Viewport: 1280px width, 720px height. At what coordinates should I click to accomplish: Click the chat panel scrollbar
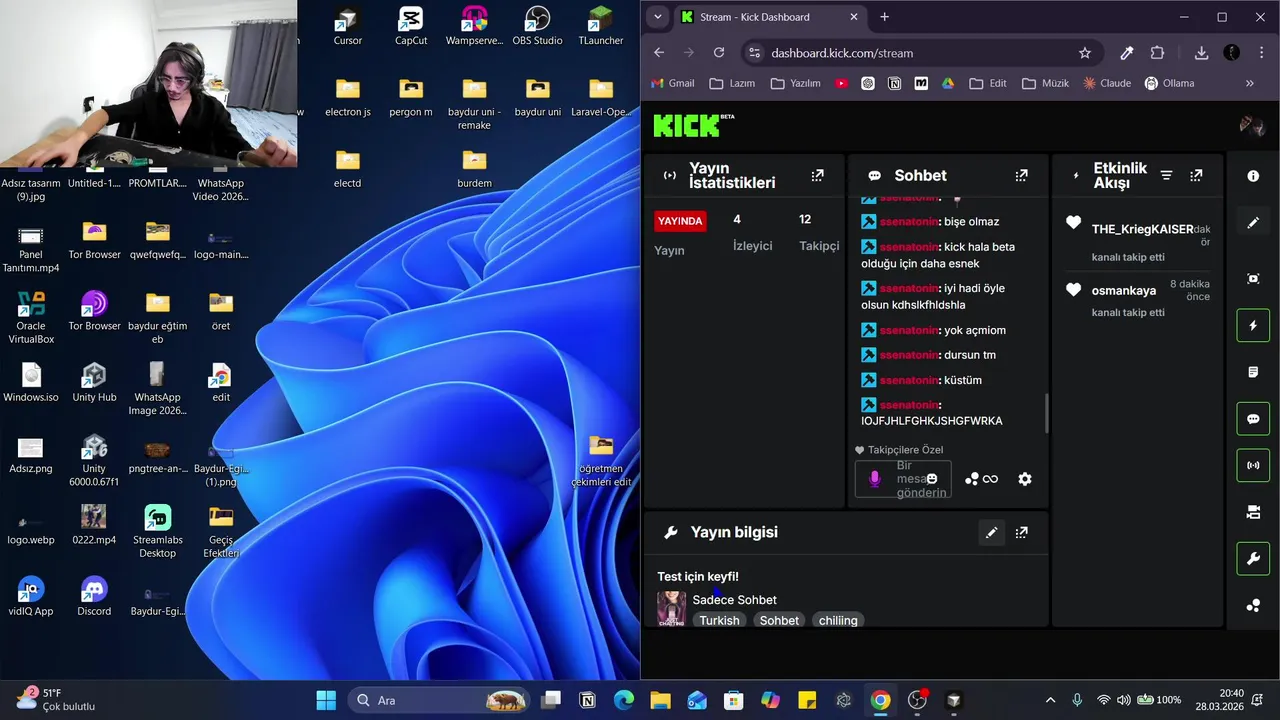1047,413
